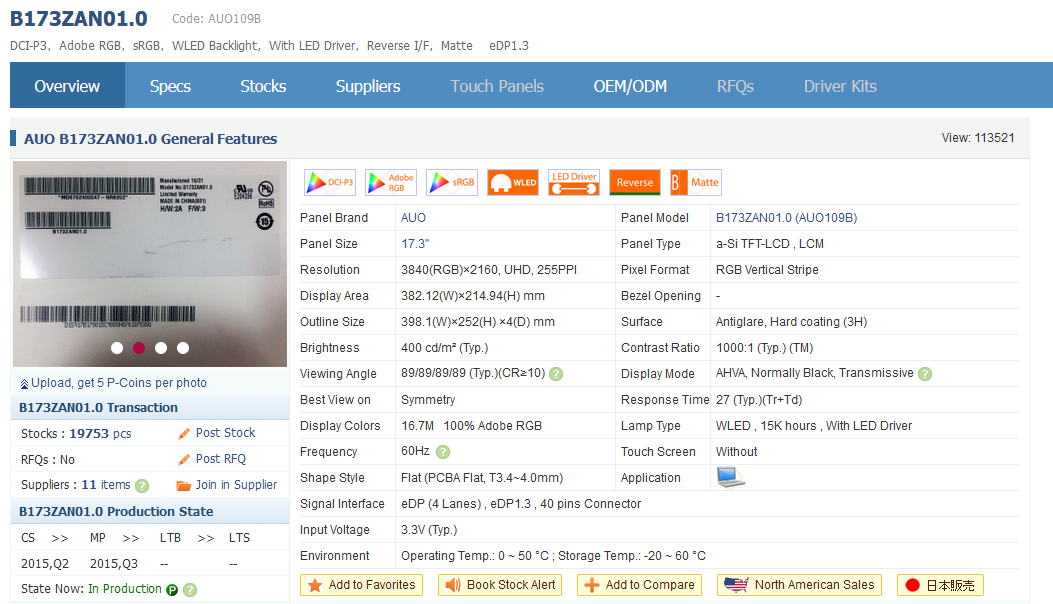Image resolution: width=1053 pixels, height=604 pixels.
Task: Click Book Stock Alert button
Action: [500, 585]
